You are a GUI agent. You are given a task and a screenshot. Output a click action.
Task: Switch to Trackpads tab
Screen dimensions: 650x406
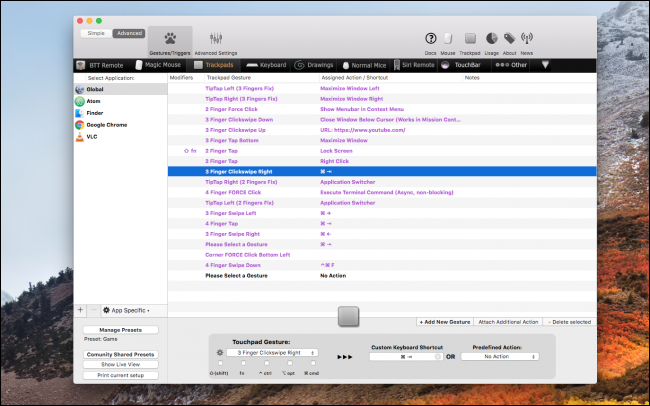coord(214,65)
